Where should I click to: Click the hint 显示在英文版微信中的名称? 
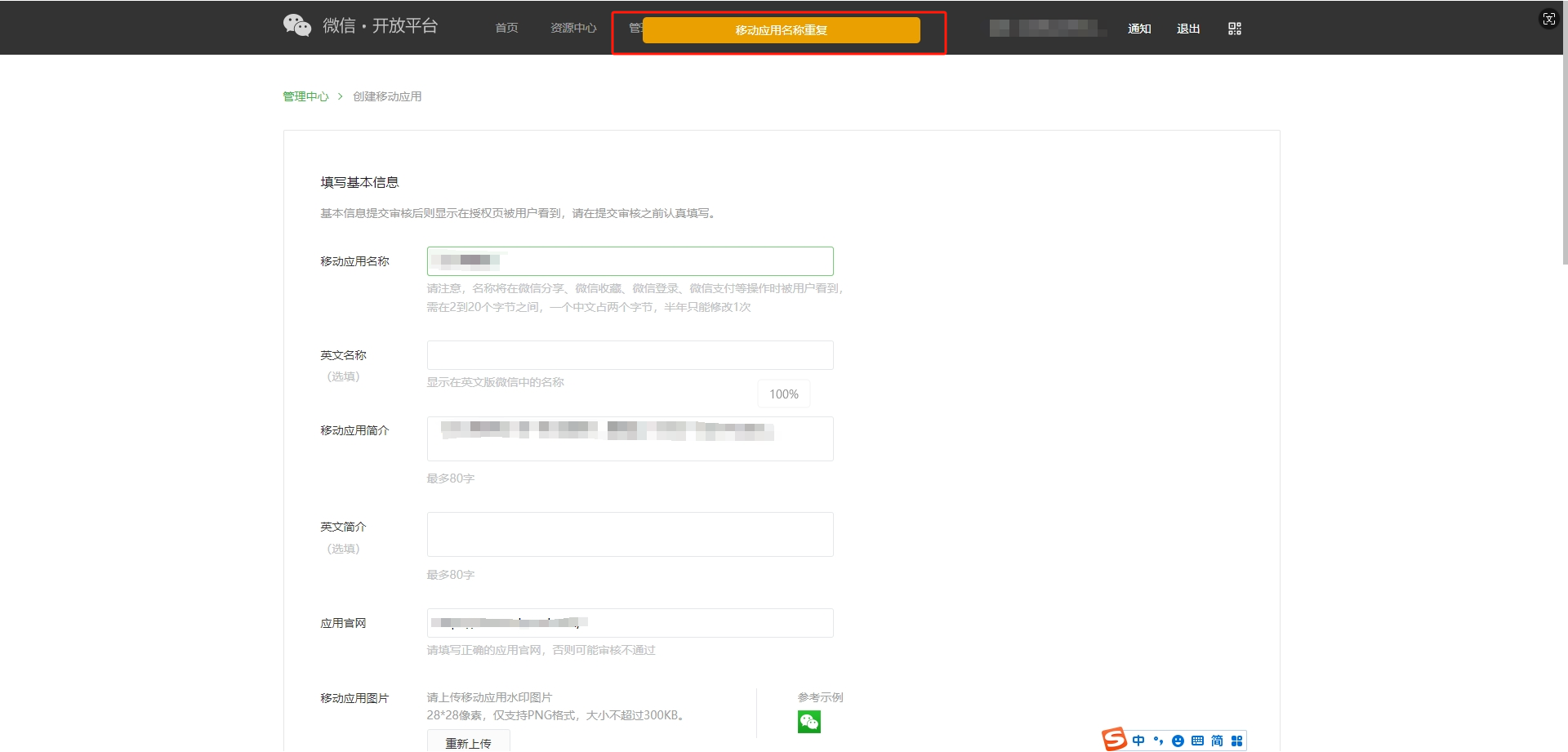495,382
